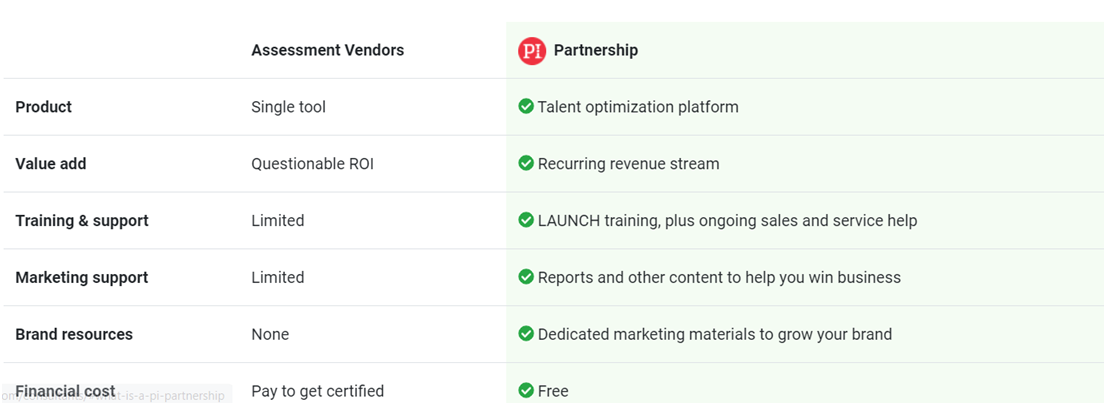Click the Financial cost row label

click(x=65, y=391)
